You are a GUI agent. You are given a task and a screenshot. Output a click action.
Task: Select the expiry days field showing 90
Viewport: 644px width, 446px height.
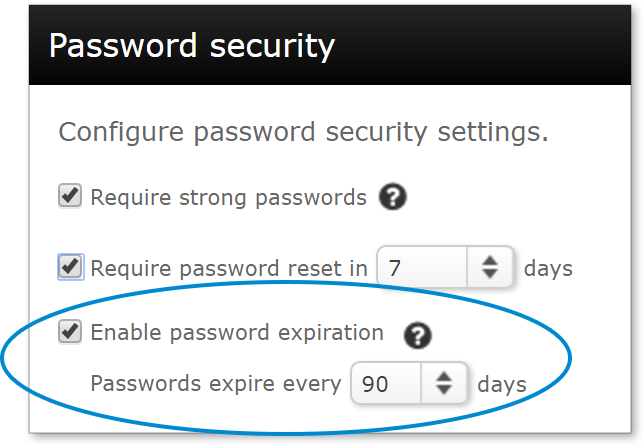tap(386, 383)
